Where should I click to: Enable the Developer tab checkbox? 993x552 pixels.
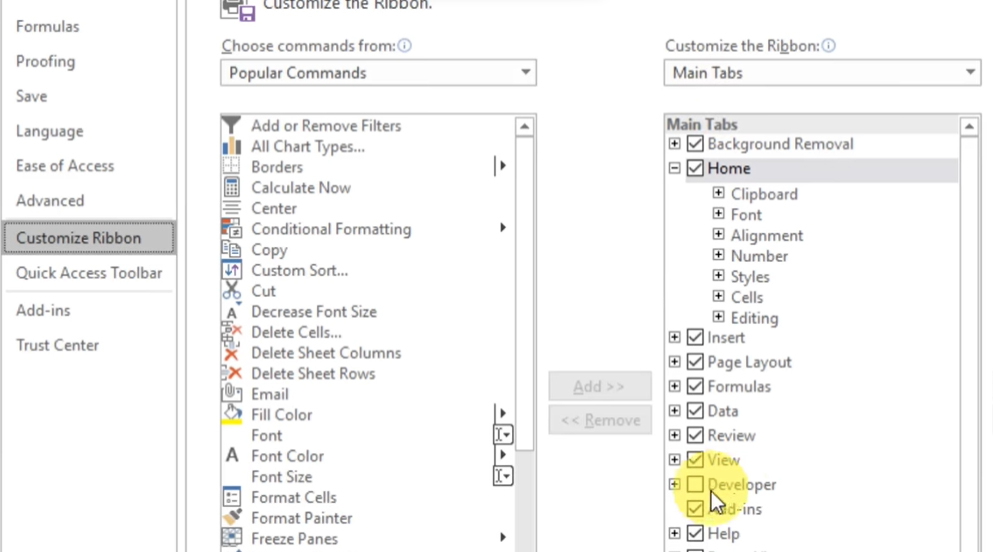tap(695, 485)
